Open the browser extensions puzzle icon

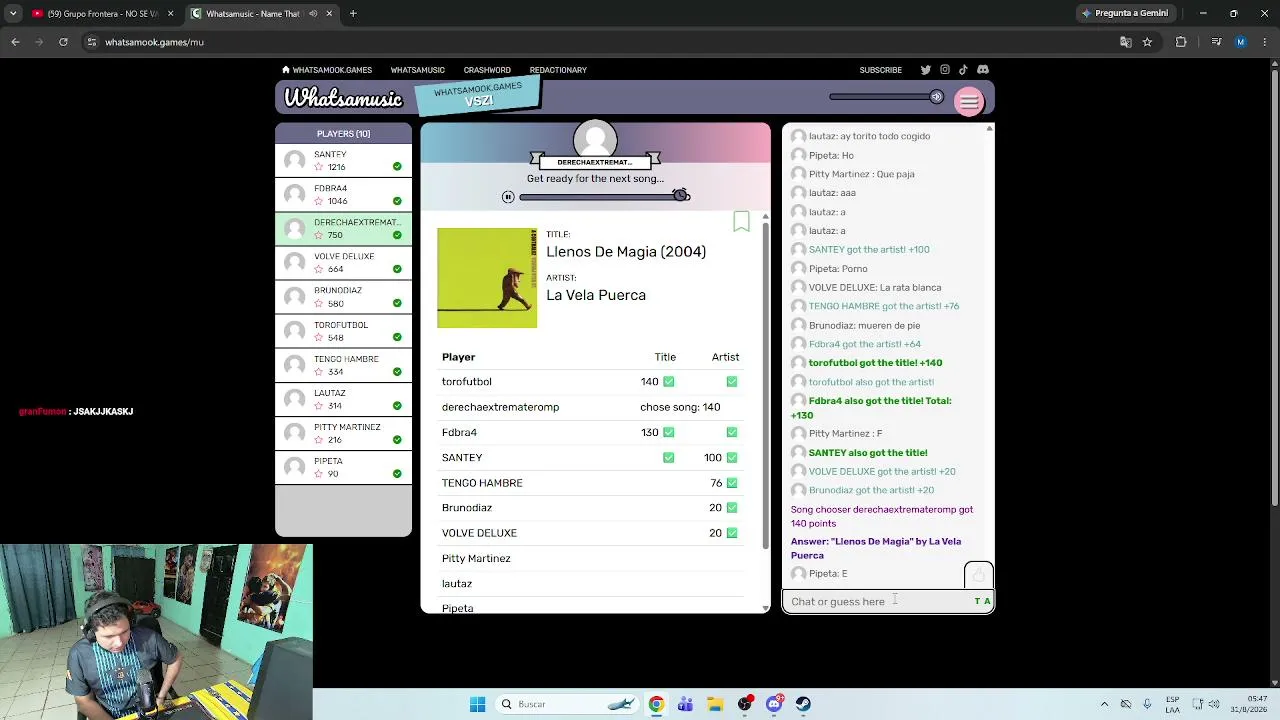pyautogui.click(x=1181, y=42)
